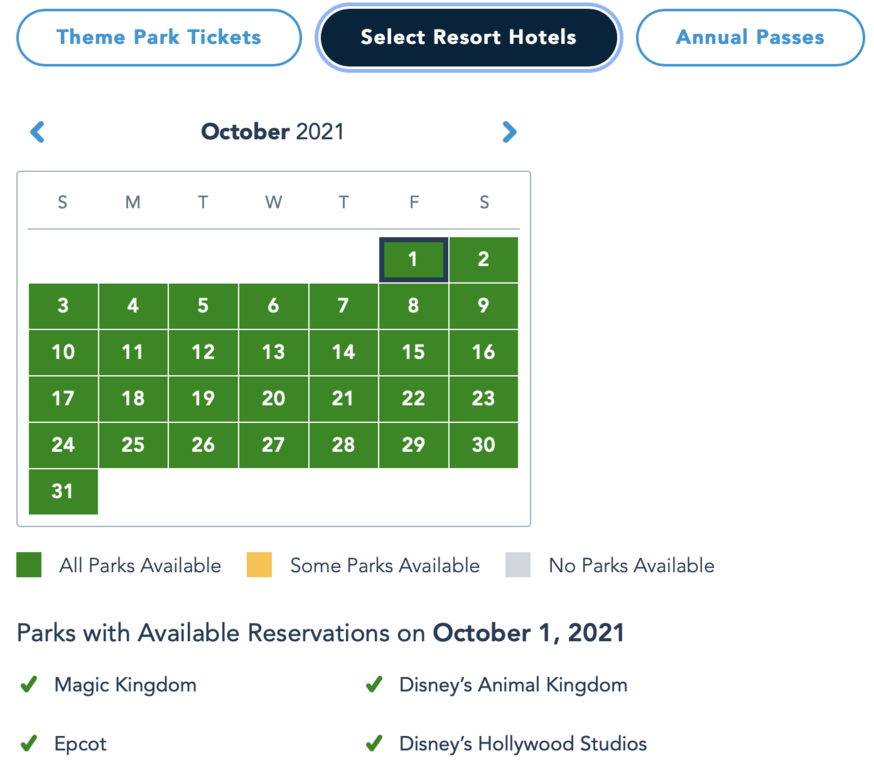Choose October 2 date cell
This screenshot has width=874, height=768.
[x=484, y=260]
